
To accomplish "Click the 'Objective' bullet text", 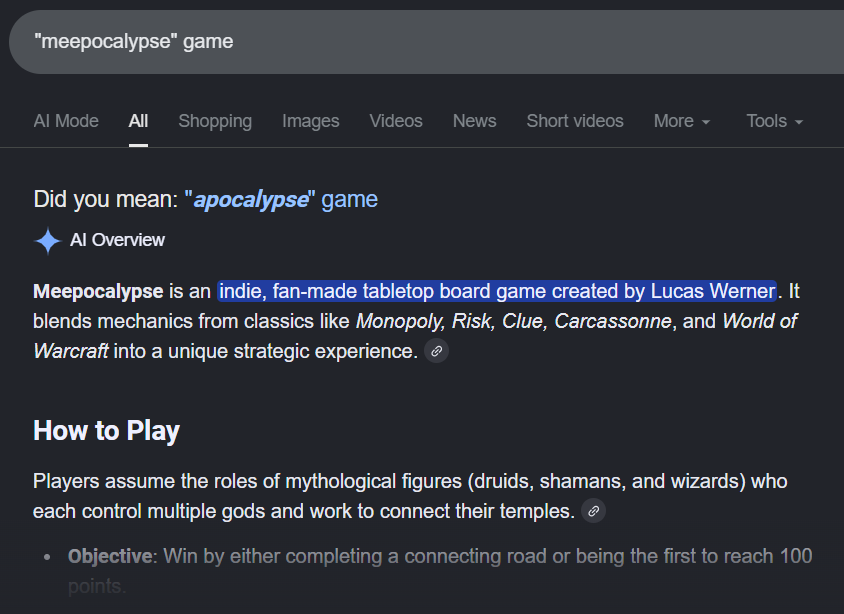I will pyautogui.click(x=110, y=556).
